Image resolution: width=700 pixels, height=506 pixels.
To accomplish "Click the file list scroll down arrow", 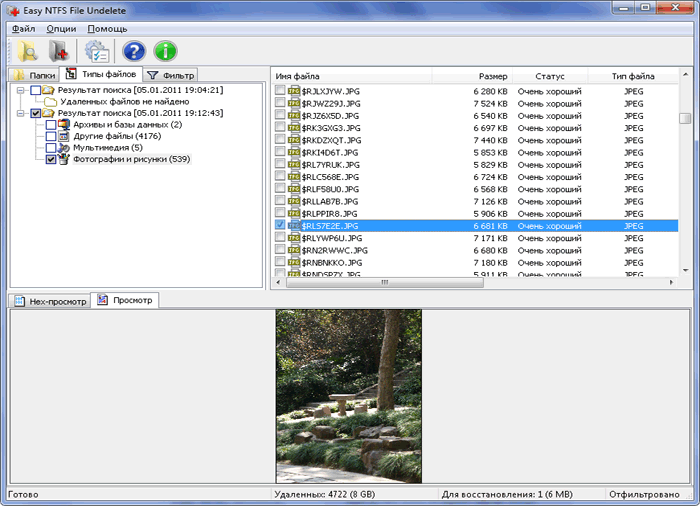I will pos(685,270).
